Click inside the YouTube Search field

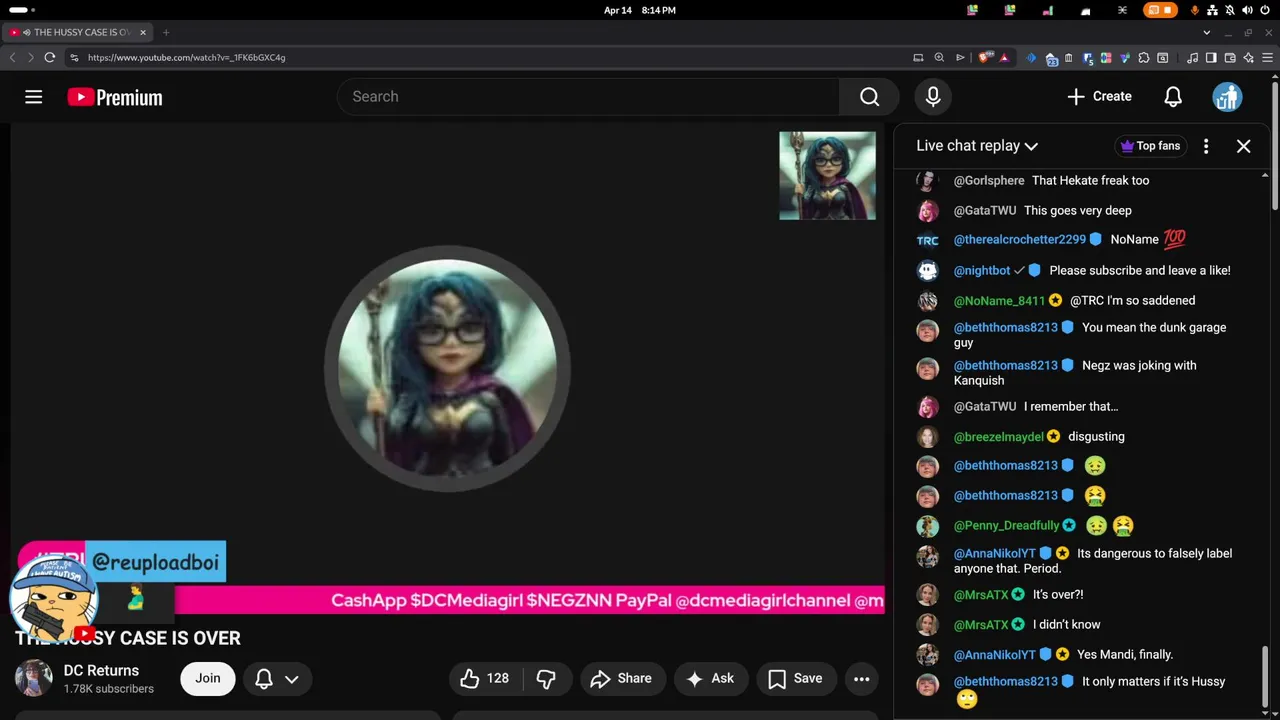[x=588, y=97]
